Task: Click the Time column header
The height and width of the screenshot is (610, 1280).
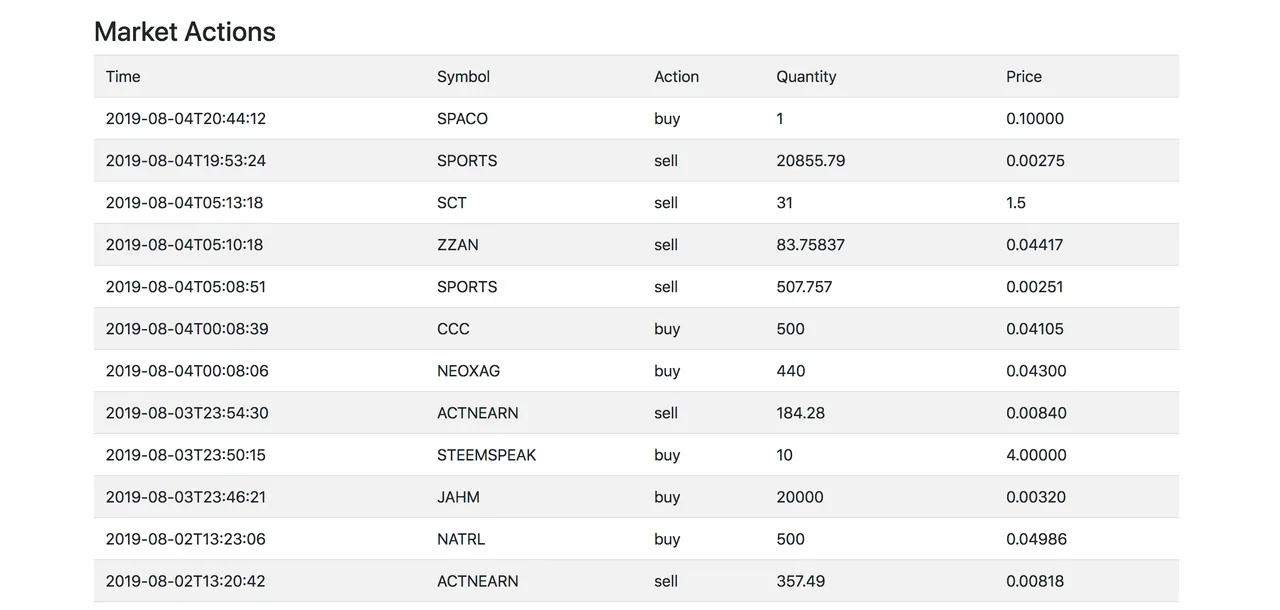Action: (x=123, y=77)
